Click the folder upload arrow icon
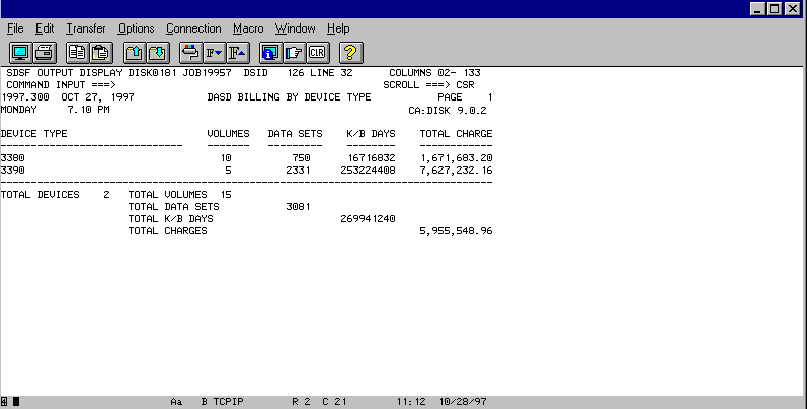The width and height of the screenshot is (807, 409). pyautogui.click(x=134, y=52)
